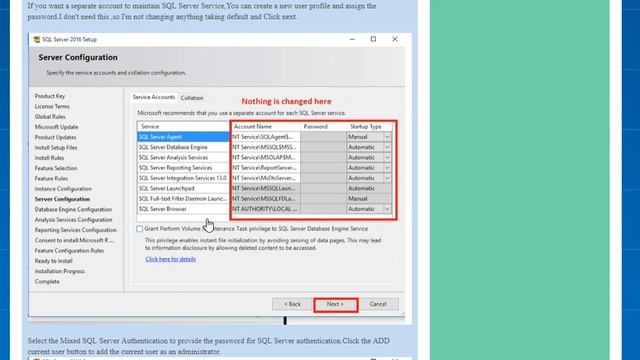Maximize the SQL Server 2016 Setup window
The height and width of the screenshot is (360, 640).
point(373,39)
